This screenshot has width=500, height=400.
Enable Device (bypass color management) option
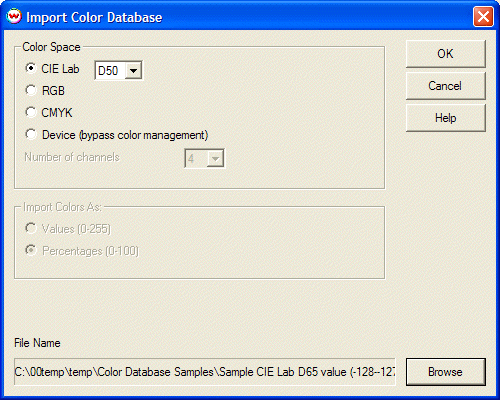click(x=31, y=135)
